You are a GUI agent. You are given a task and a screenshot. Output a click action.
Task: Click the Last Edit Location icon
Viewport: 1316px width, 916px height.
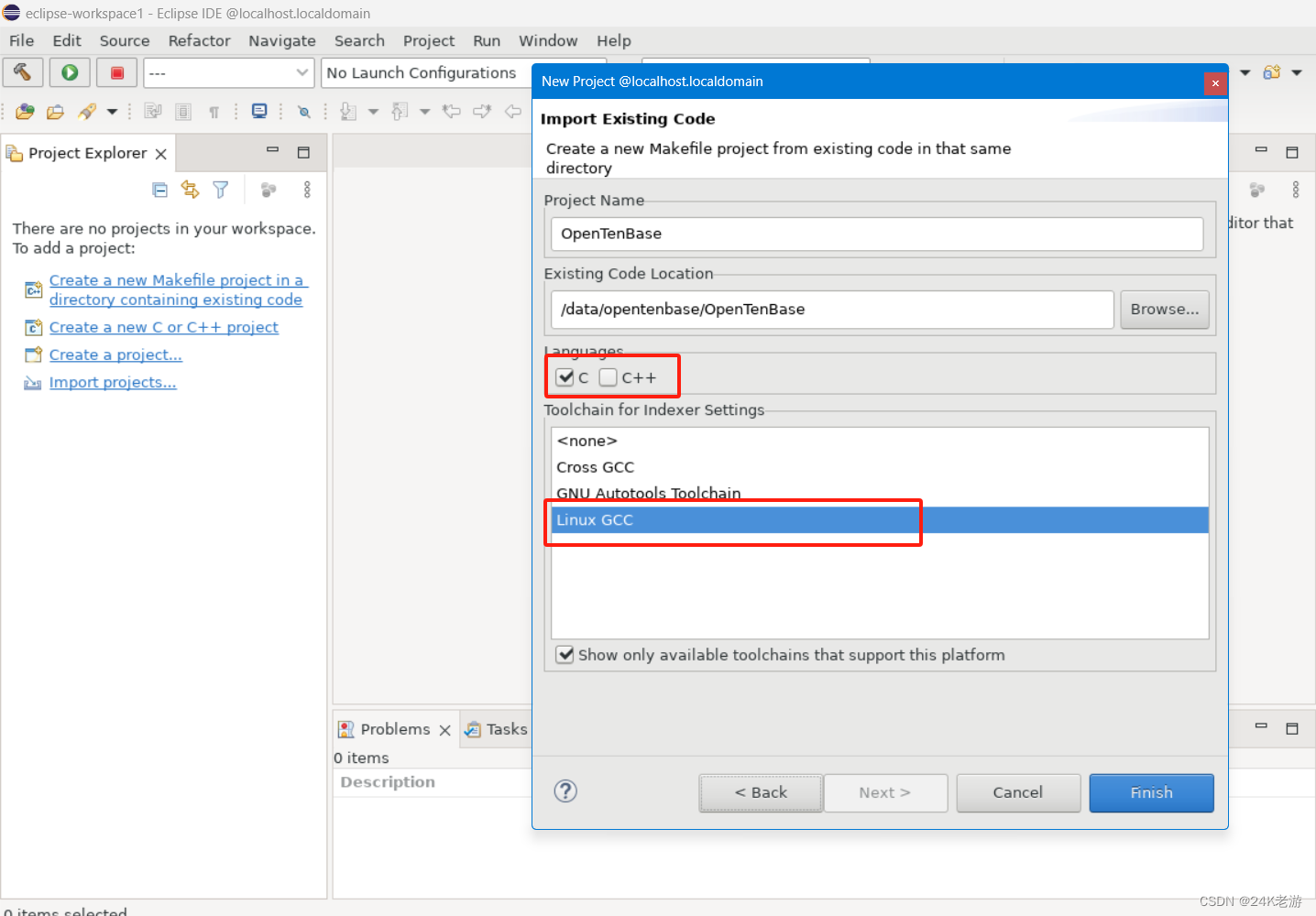tap(452, 112)
